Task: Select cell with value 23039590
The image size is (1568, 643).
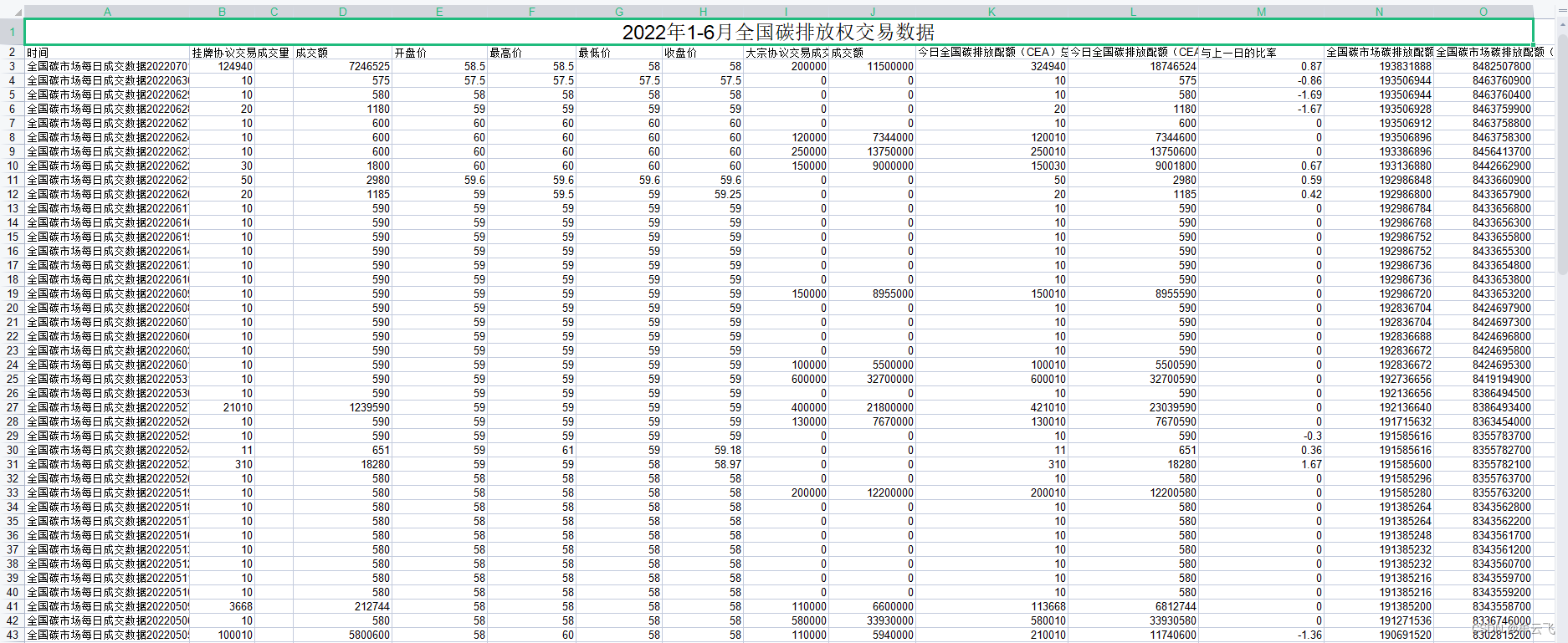Action: pyautogui.click(x=1133, y=407)
